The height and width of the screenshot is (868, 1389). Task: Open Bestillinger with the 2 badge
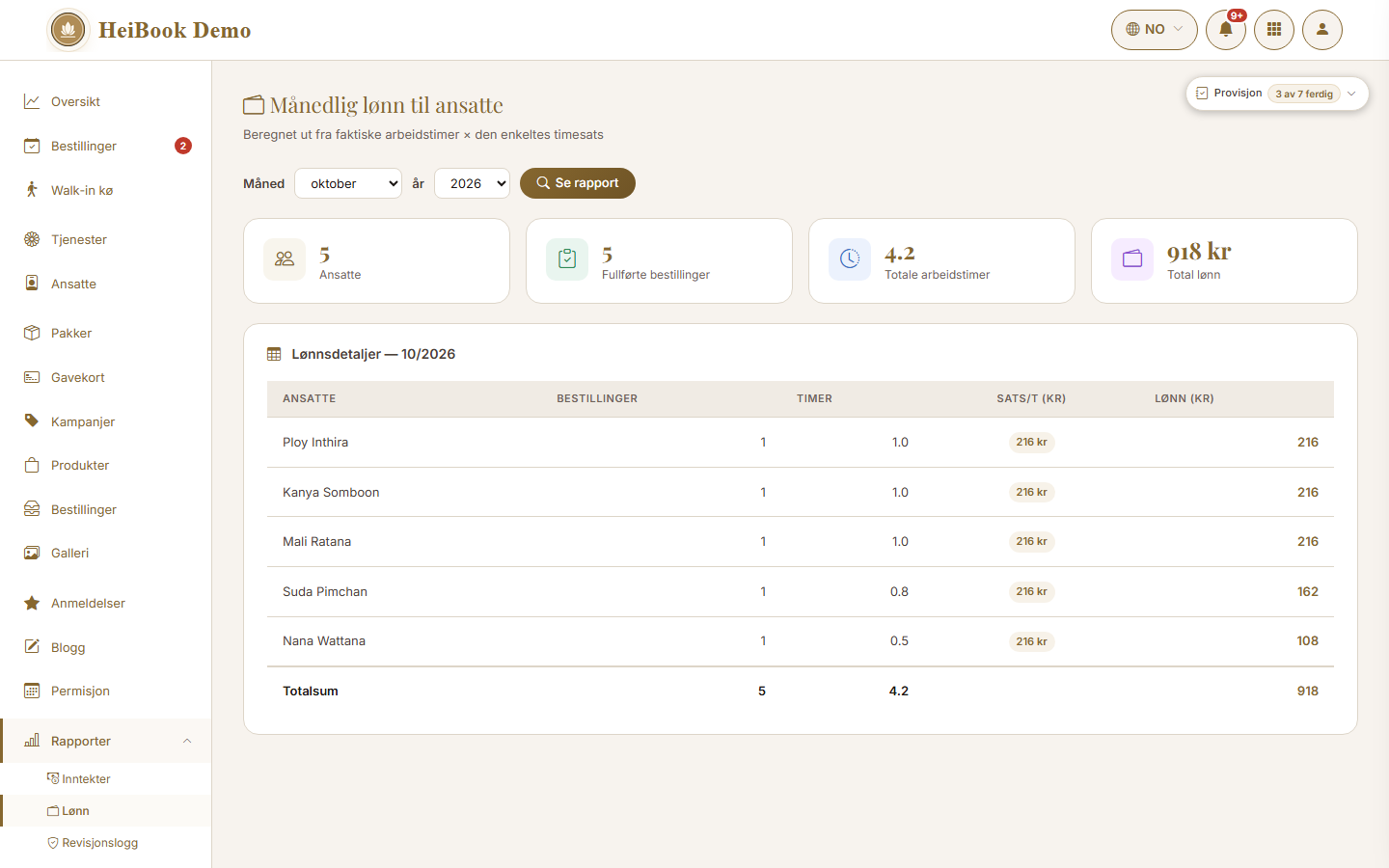coord(106,146)
